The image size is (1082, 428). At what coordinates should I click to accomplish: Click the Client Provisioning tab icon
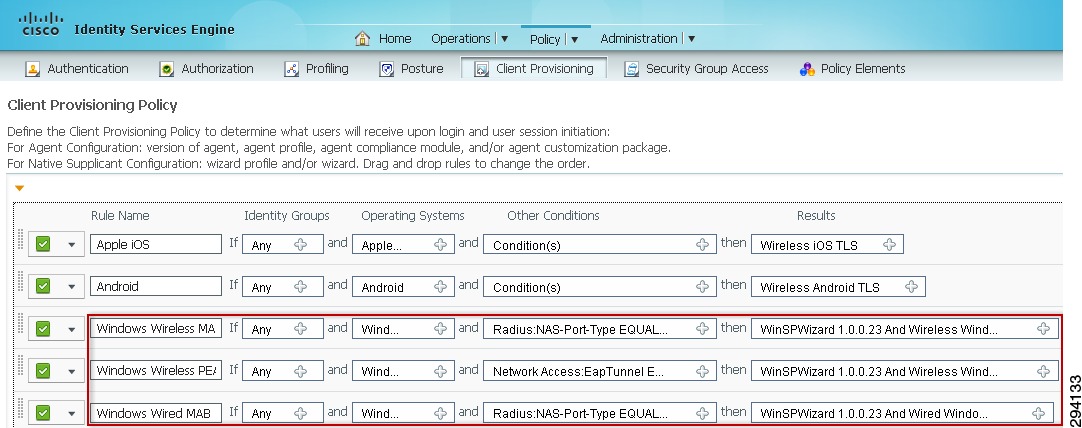click(x=482, y=69)
